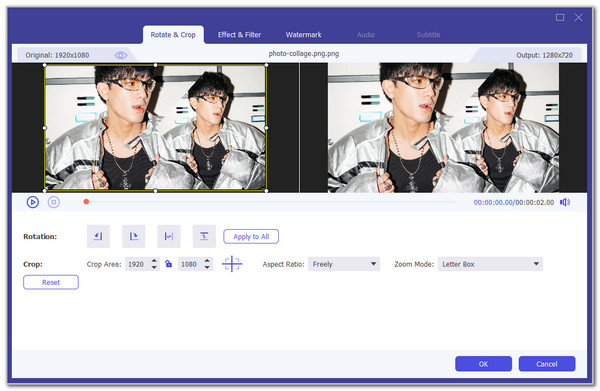Click the top-middle crop handle

[155, 65]
